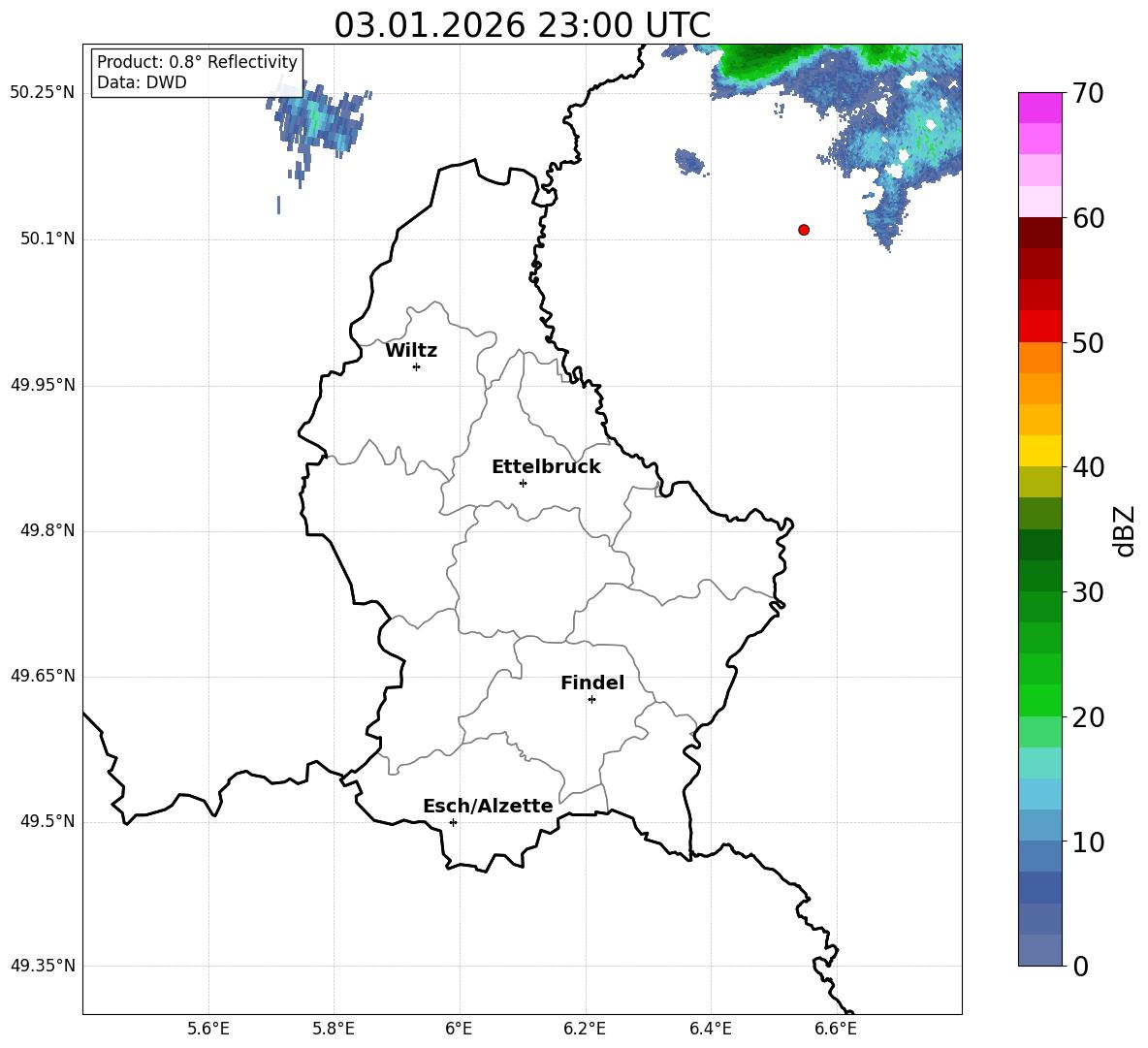Click the bright green colorbar segment at 20

tap(1039, 700)
